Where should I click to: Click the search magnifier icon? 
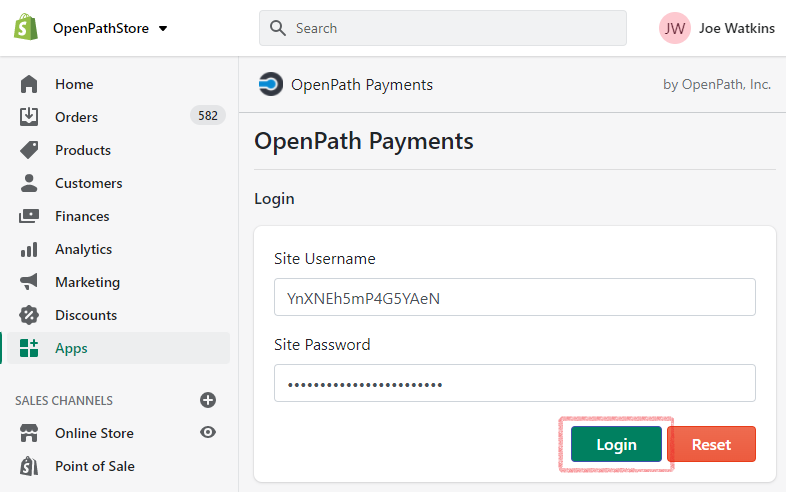click(x=278, y=28)
